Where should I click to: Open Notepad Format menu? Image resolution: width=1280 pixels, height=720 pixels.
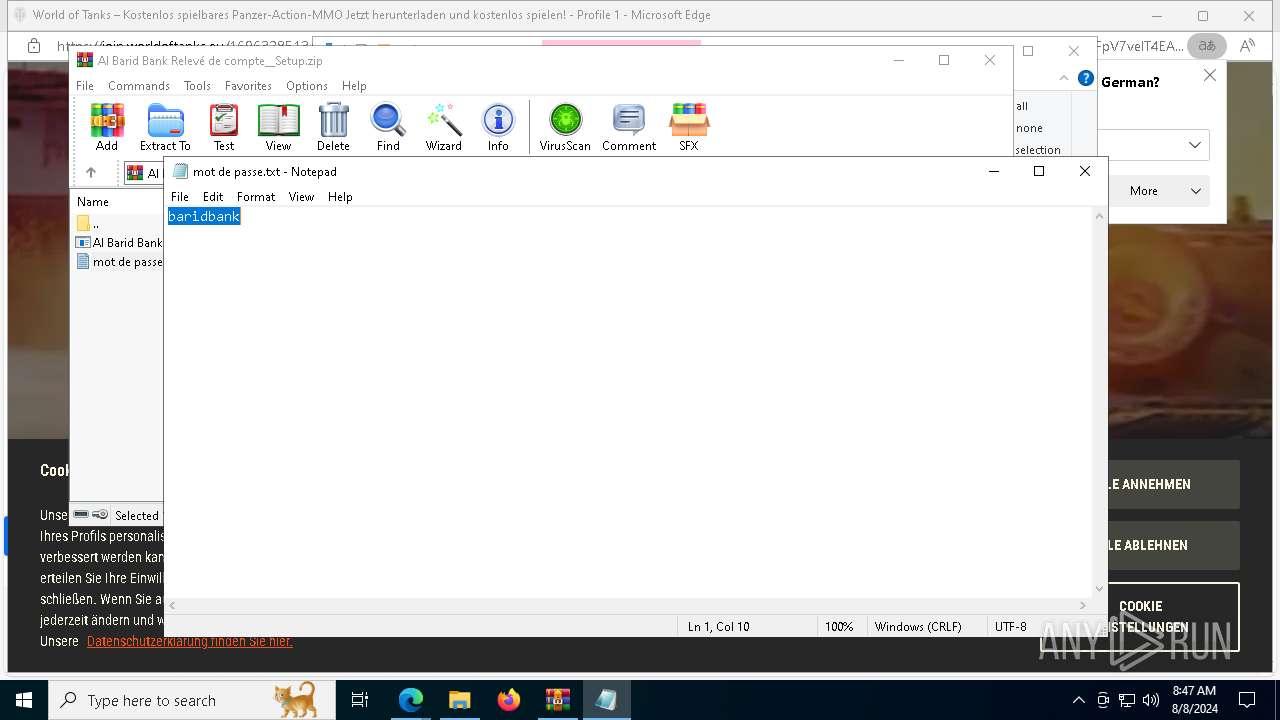pyautogui.click(x=256, y=197)
